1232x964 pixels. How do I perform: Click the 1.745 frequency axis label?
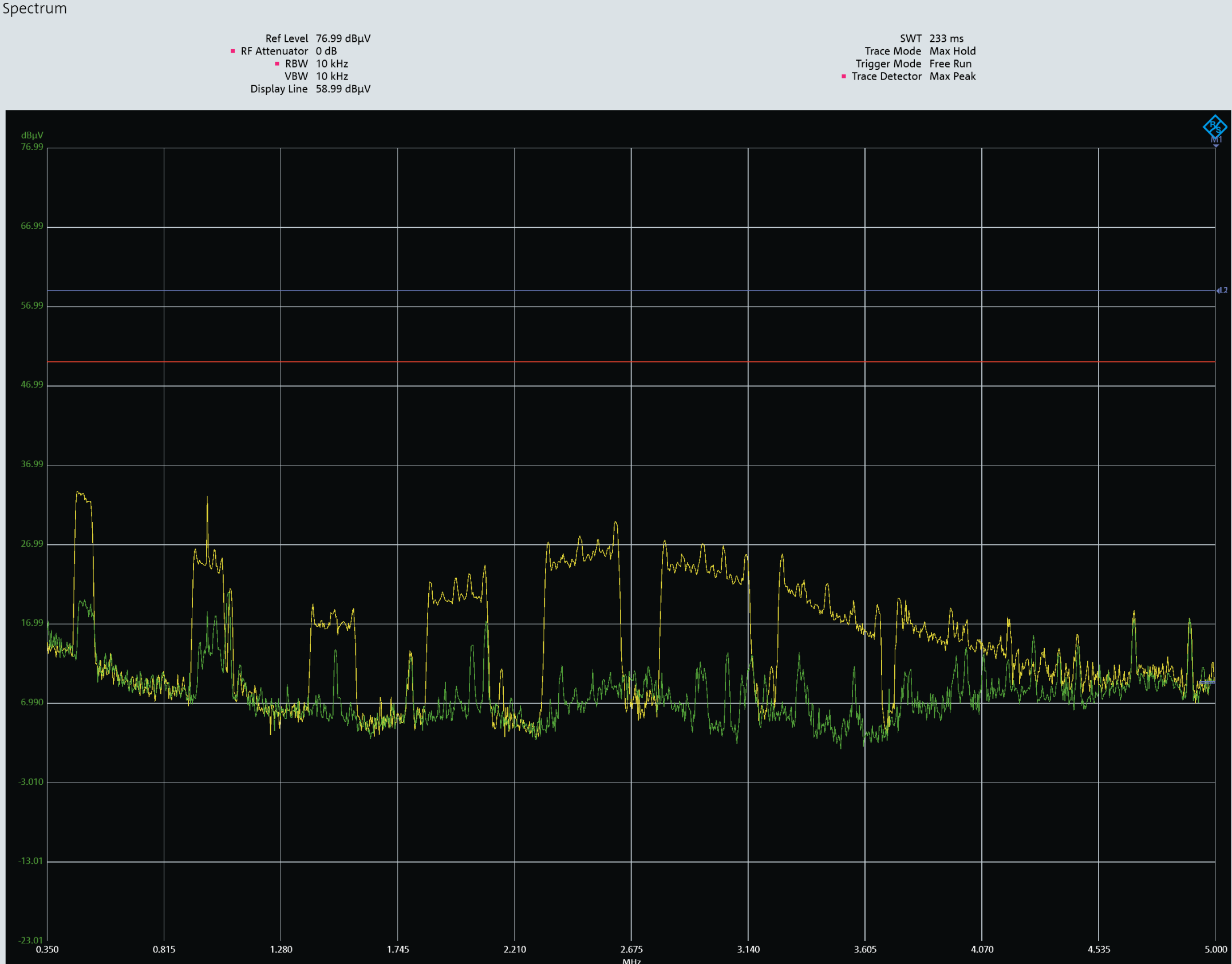(398, 950)
